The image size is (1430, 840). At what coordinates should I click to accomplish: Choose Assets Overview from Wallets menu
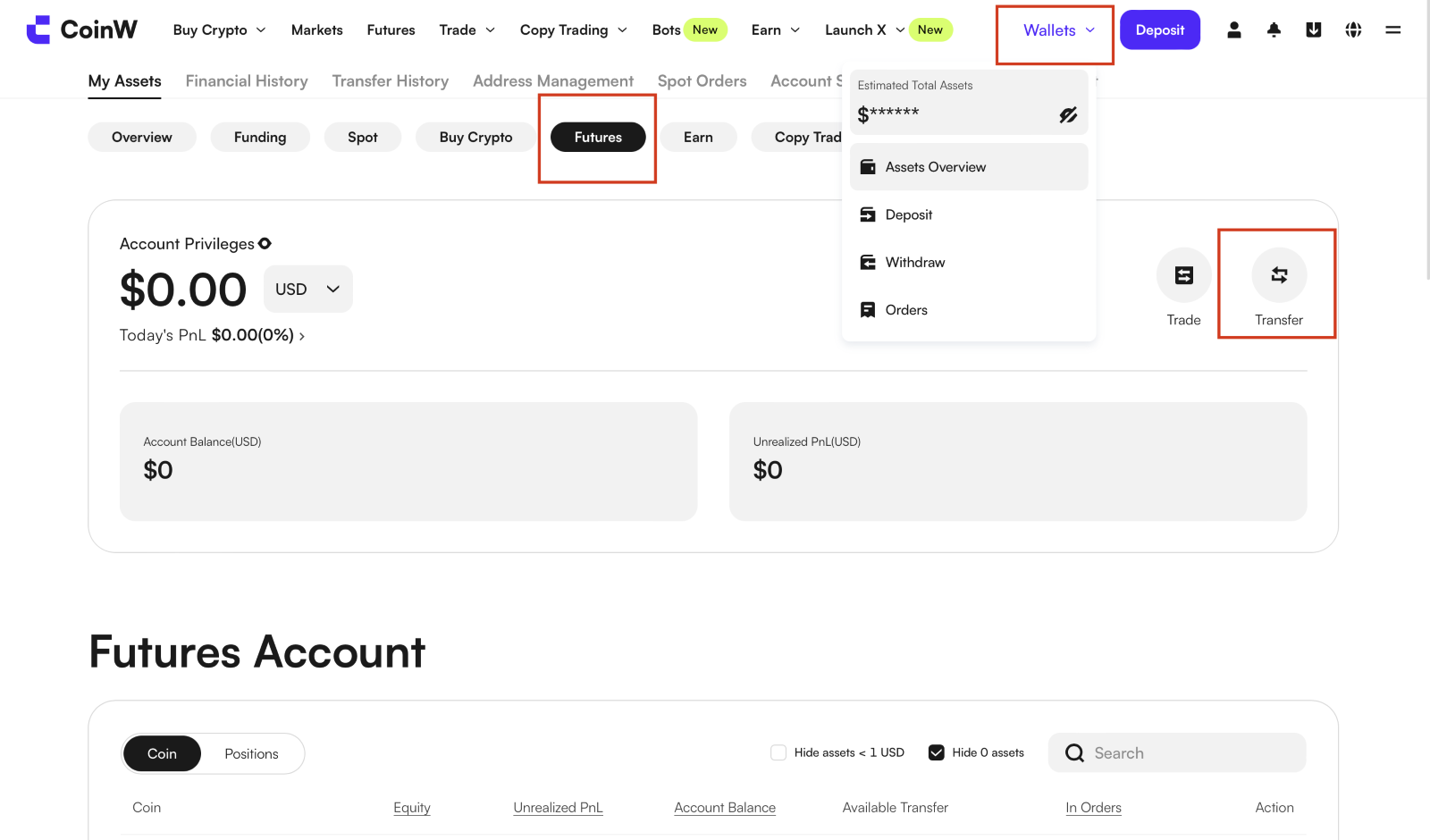click(969, 167)
